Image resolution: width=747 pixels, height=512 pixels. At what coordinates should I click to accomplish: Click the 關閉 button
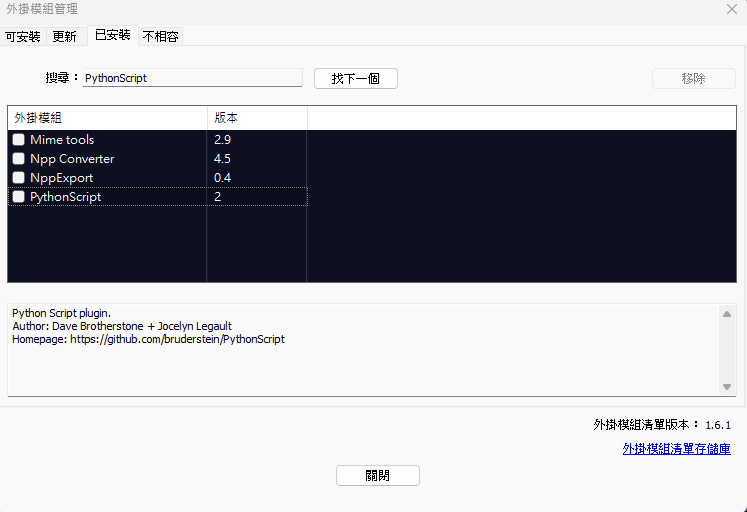pos(377,476)
